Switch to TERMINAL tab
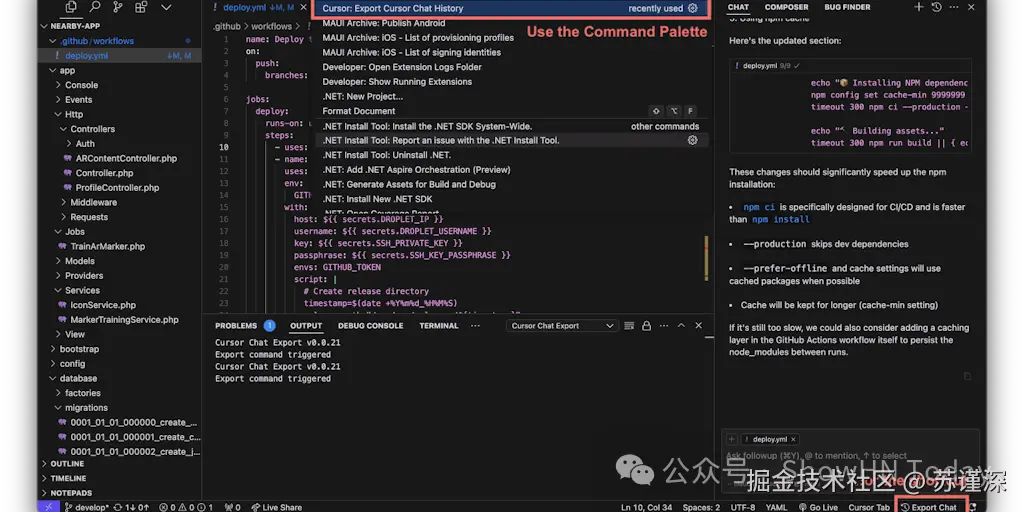The image size is (1024, 512). coord(439,325)
